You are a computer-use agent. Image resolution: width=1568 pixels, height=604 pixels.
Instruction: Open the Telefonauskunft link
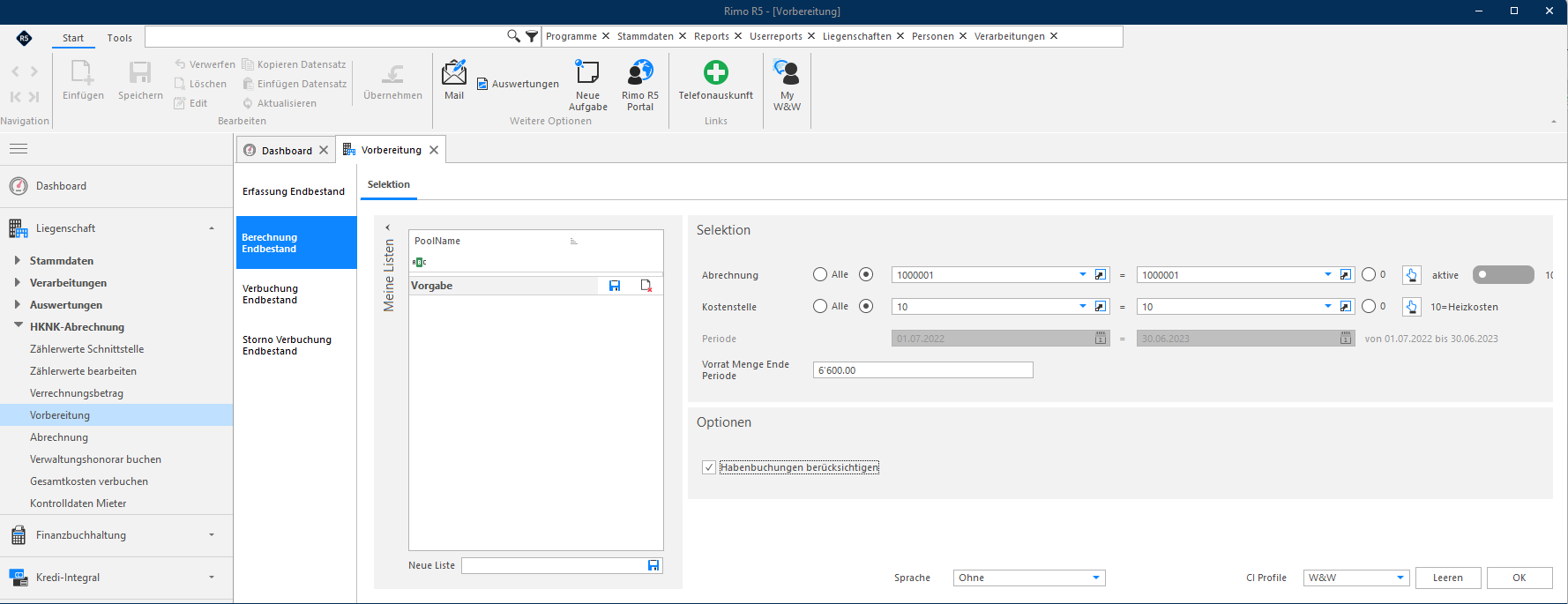[716, 80]
